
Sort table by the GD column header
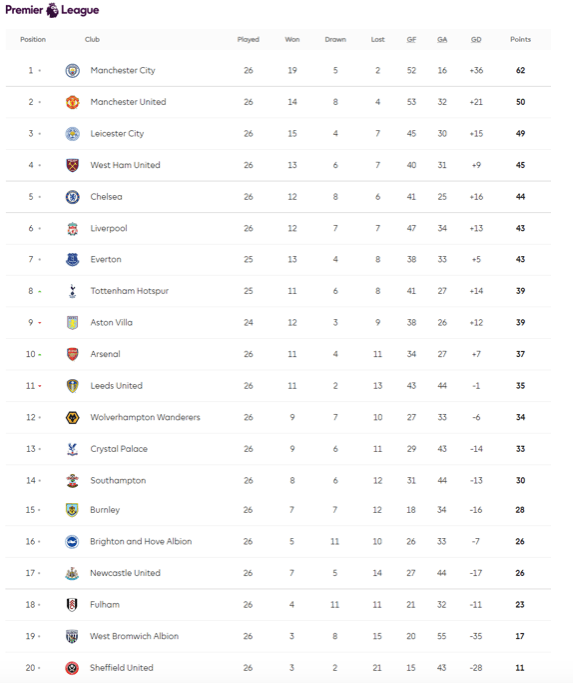(476, 39)
